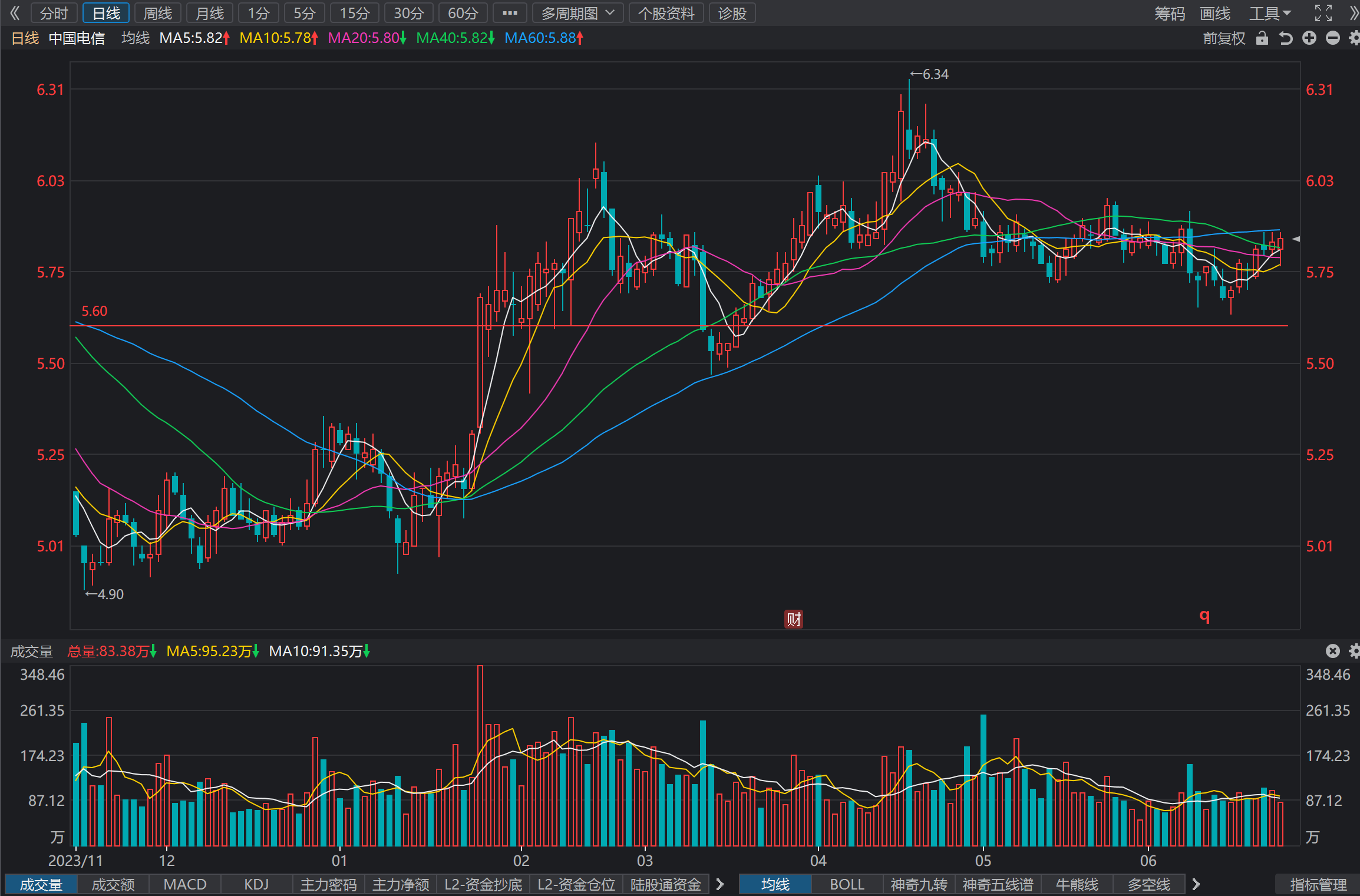Click the lock icon beside 前复权
Viewport: 1360px width, 896px height.
point(1262,38)
